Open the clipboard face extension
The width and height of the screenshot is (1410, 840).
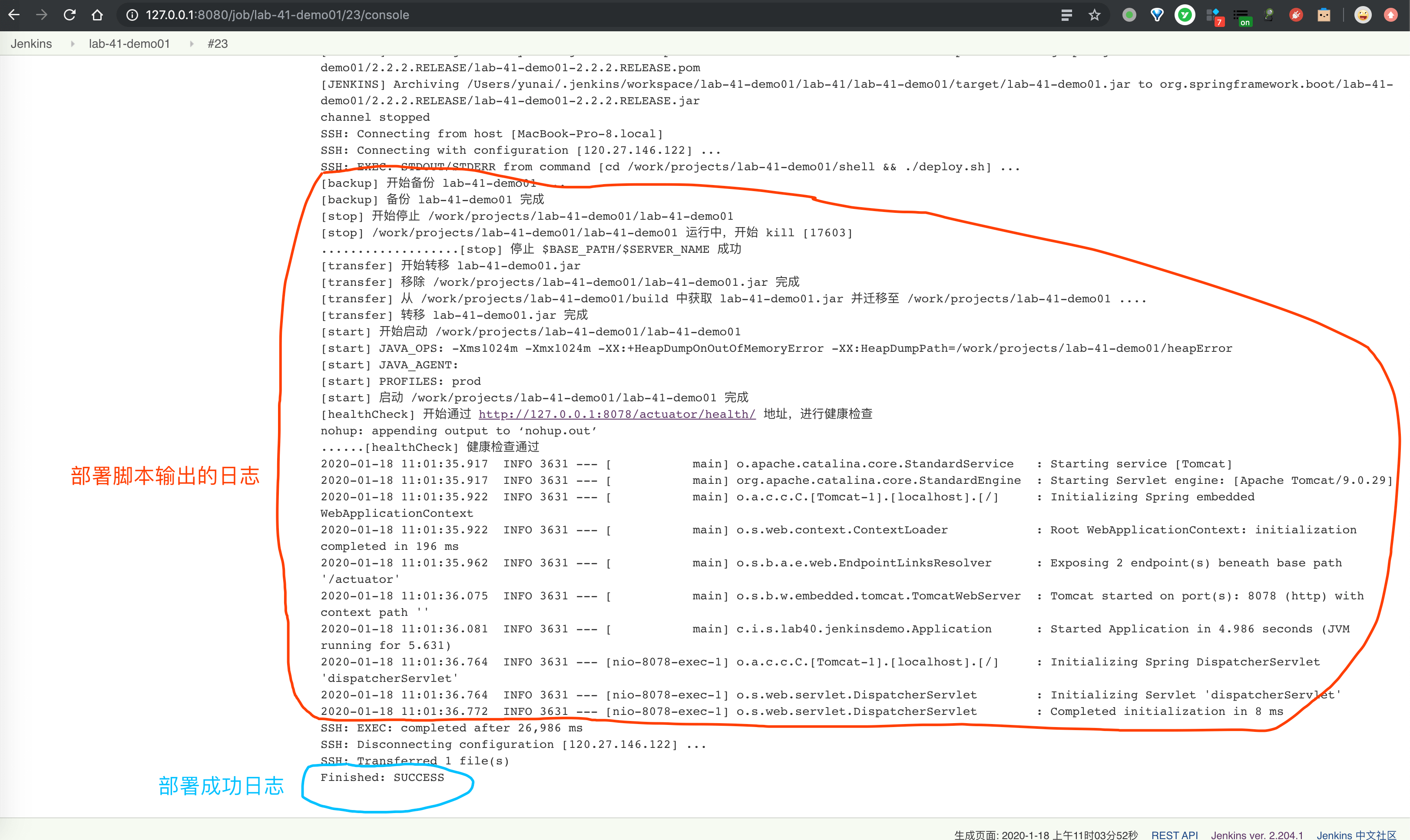(1324, 15)
